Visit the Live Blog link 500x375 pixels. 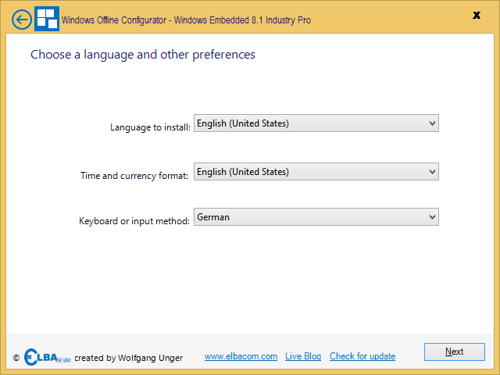pos(303,356)
